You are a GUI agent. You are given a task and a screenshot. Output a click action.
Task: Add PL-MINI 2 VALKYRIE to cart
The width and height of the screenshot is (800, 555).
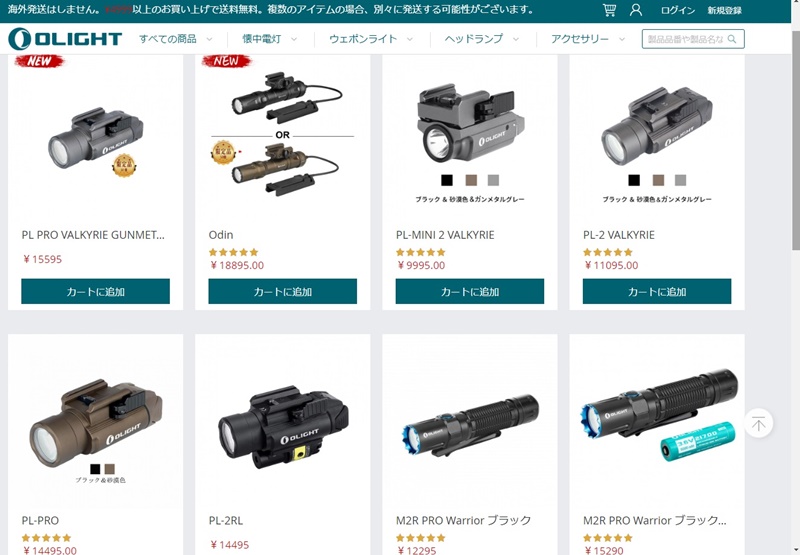pyautogui.click(x=469, y=291)
